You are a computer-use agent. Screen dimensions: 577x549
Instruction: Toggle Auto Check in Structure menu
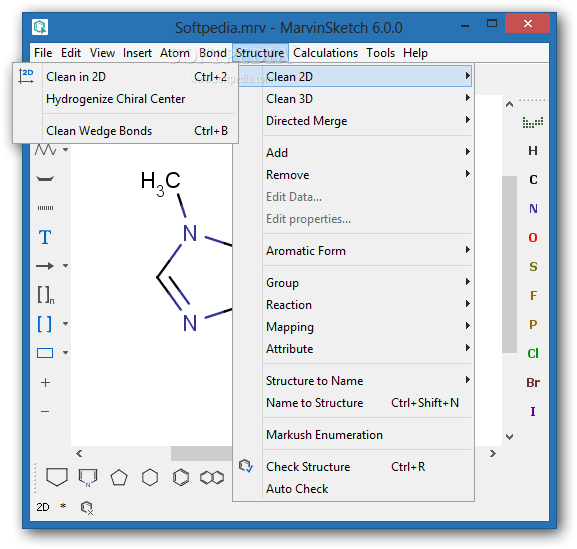[x=354, y=489]
